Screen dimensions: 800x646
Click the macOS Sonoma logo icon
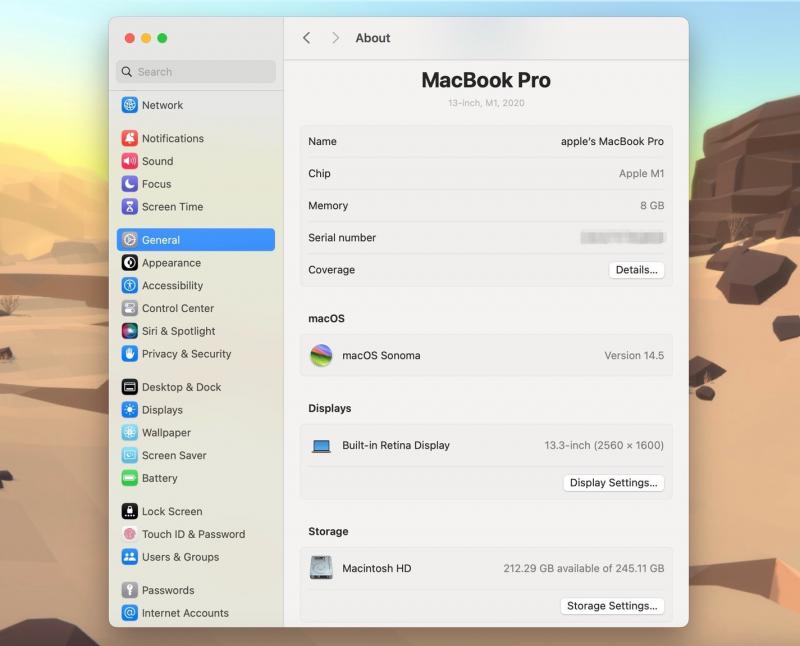pyautogui.click(x=321, y=355)
